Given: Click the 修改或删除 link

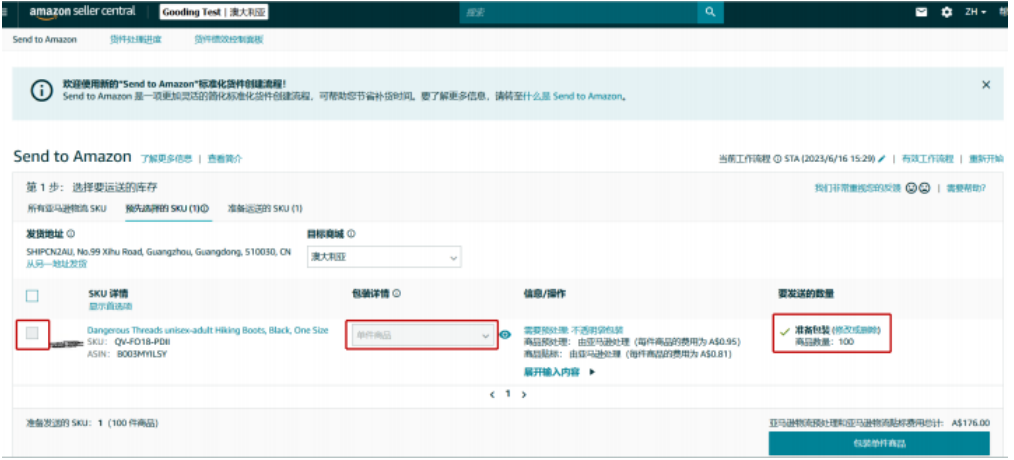Looking at the screenshot, I should (856, 330).
